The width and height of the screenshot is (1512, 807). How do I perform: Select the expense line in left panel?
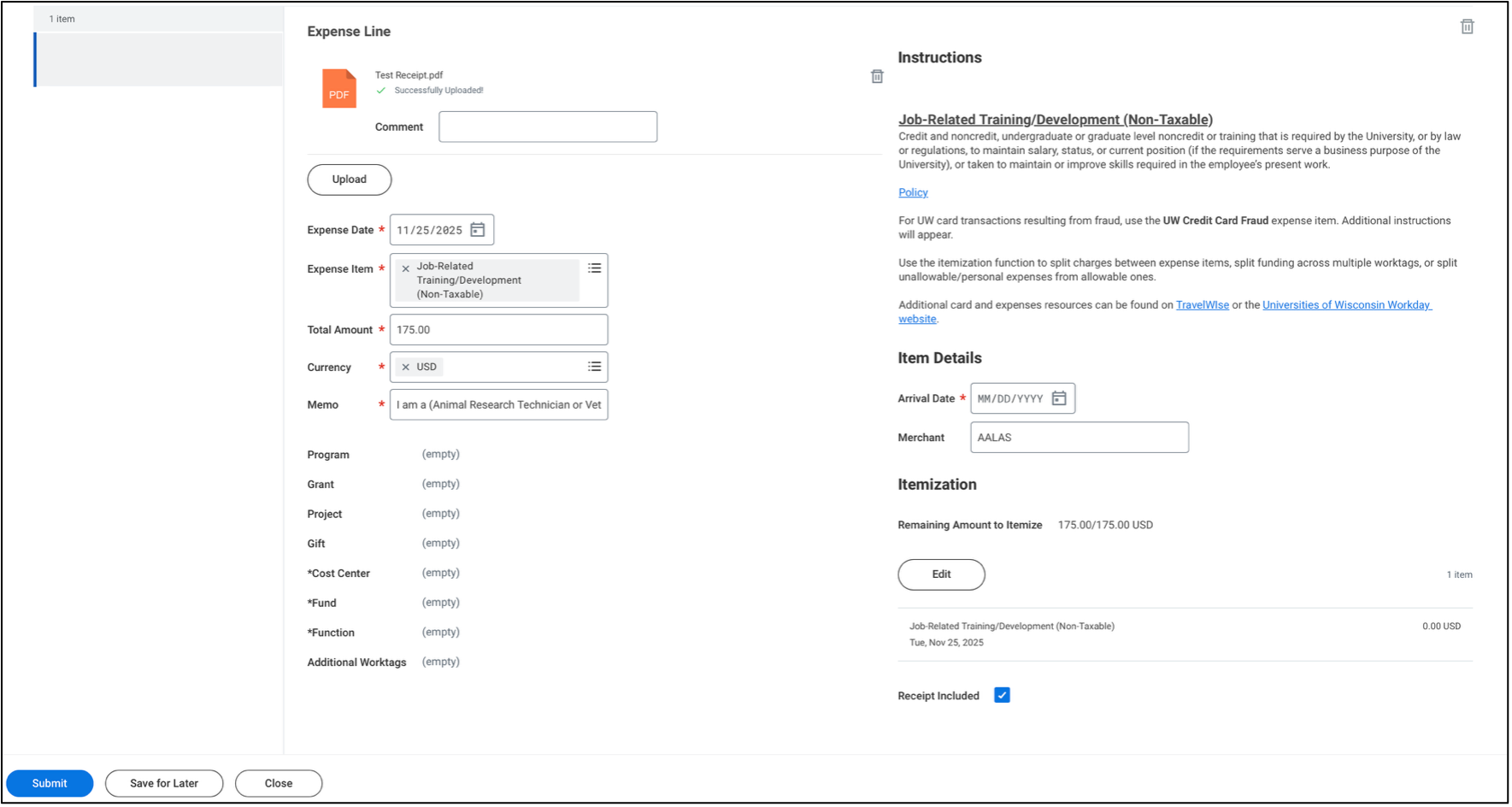(159, 60)
